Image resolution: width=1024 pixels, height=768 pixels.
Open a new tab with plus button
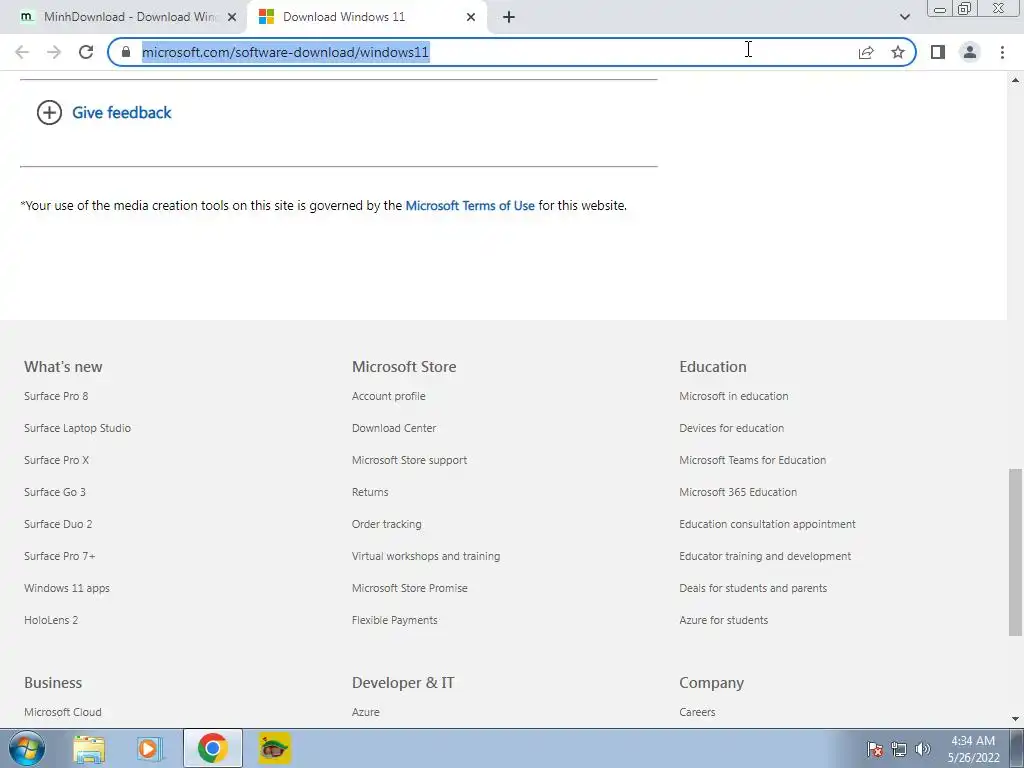click(x=509, y=17)
